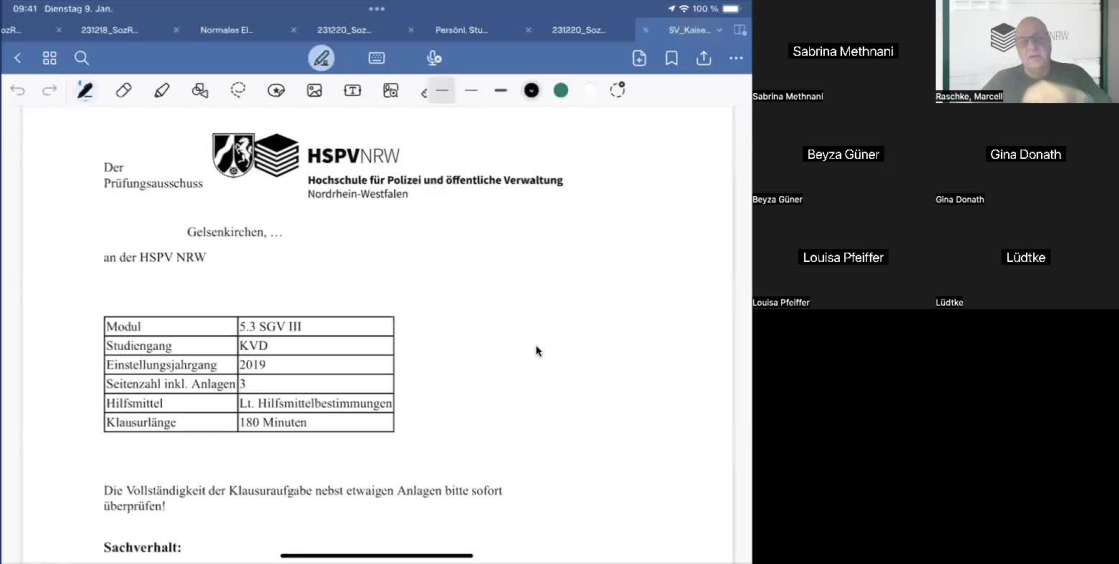Choose the thinnest stroke width

[442, 91]
